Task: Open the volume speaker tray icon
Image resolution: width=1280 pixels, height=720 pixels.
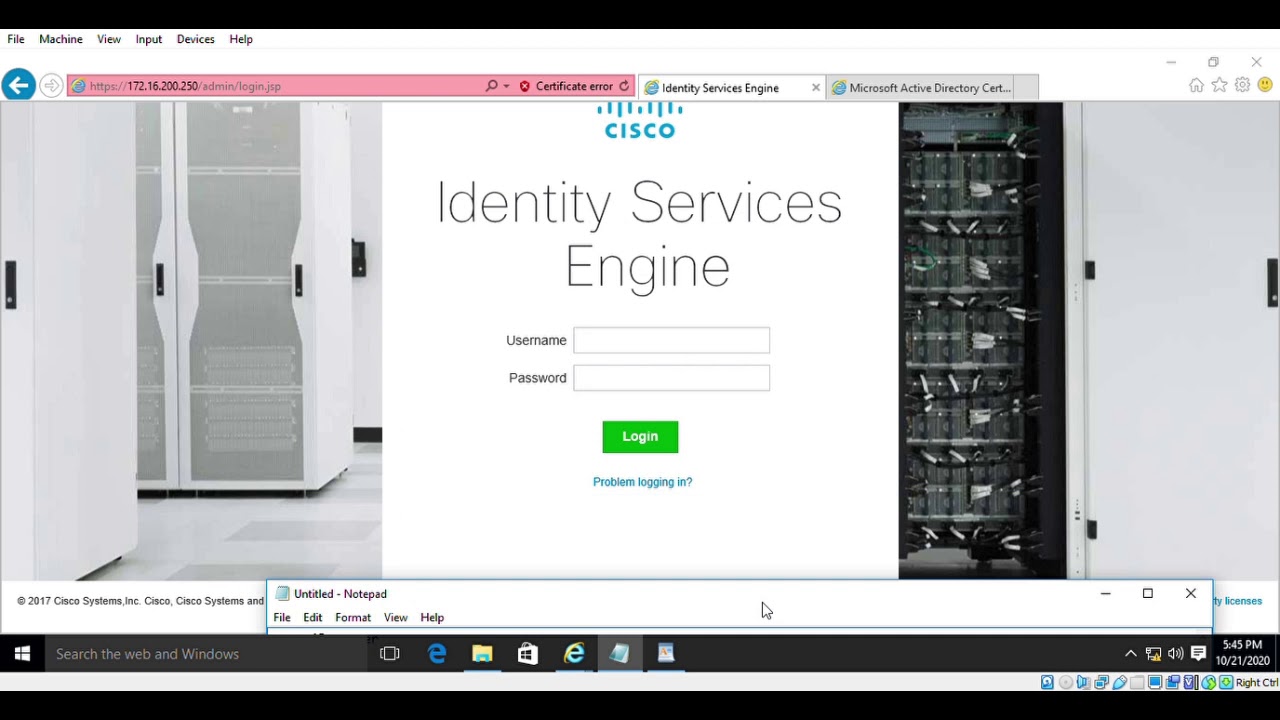Action: coord(1175,654)
